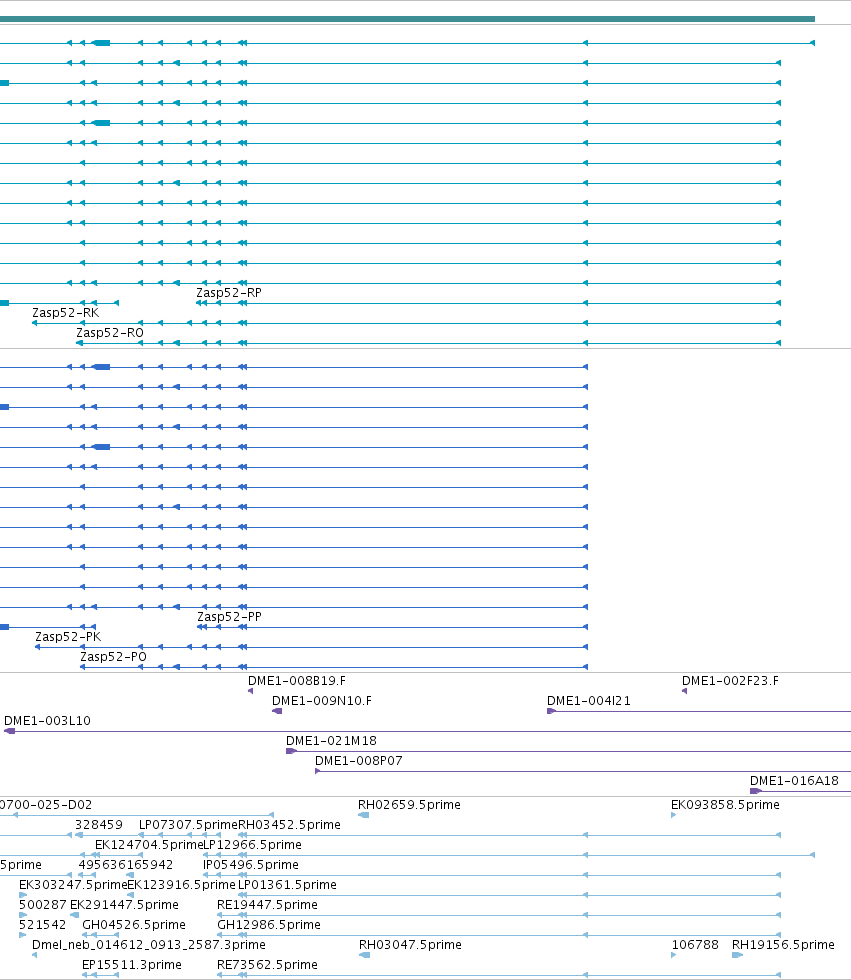
Task: Open the RH02659.5prime EST label
Action: (409, 805)
